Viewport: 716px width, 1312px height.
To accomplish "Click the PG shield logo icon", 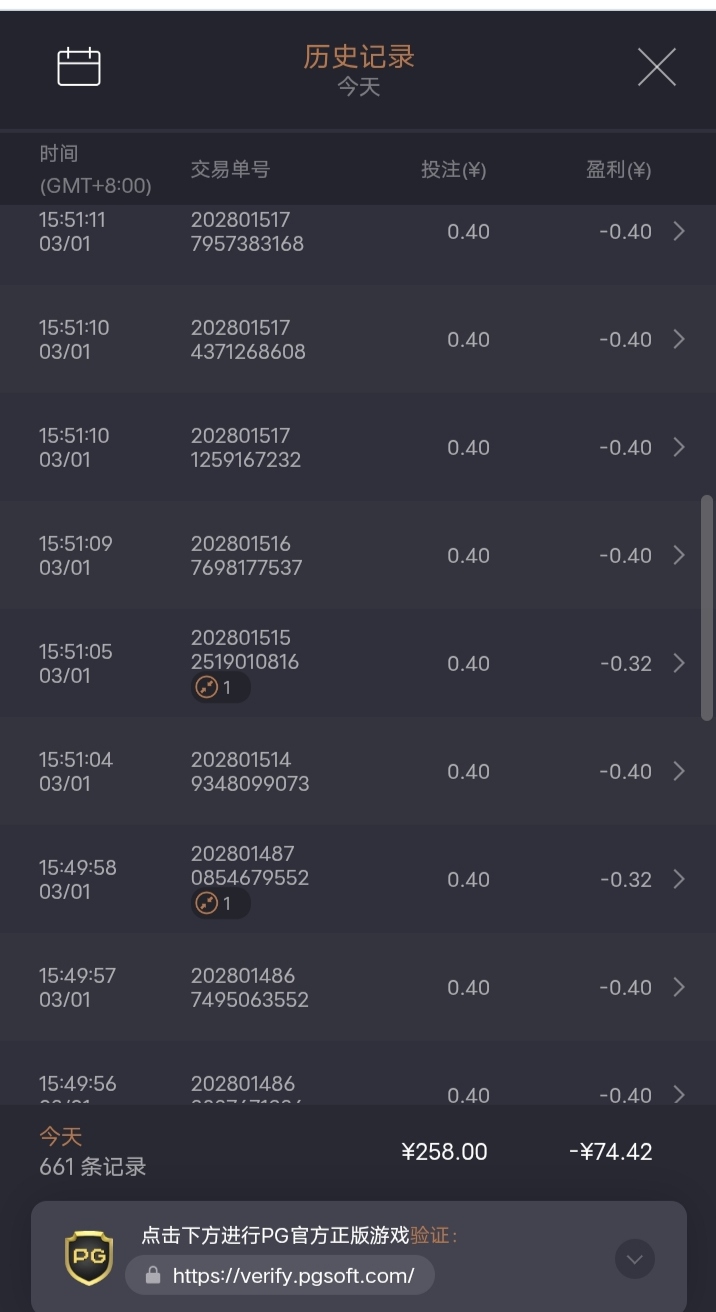I will [x=89, y=1257].
